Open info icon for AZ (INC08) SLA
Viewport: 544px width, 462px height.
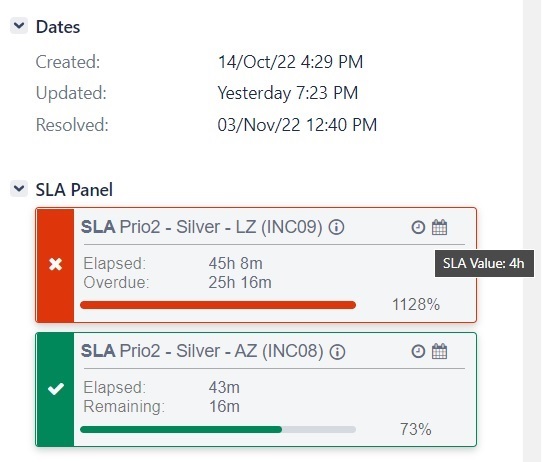point(337,352)
